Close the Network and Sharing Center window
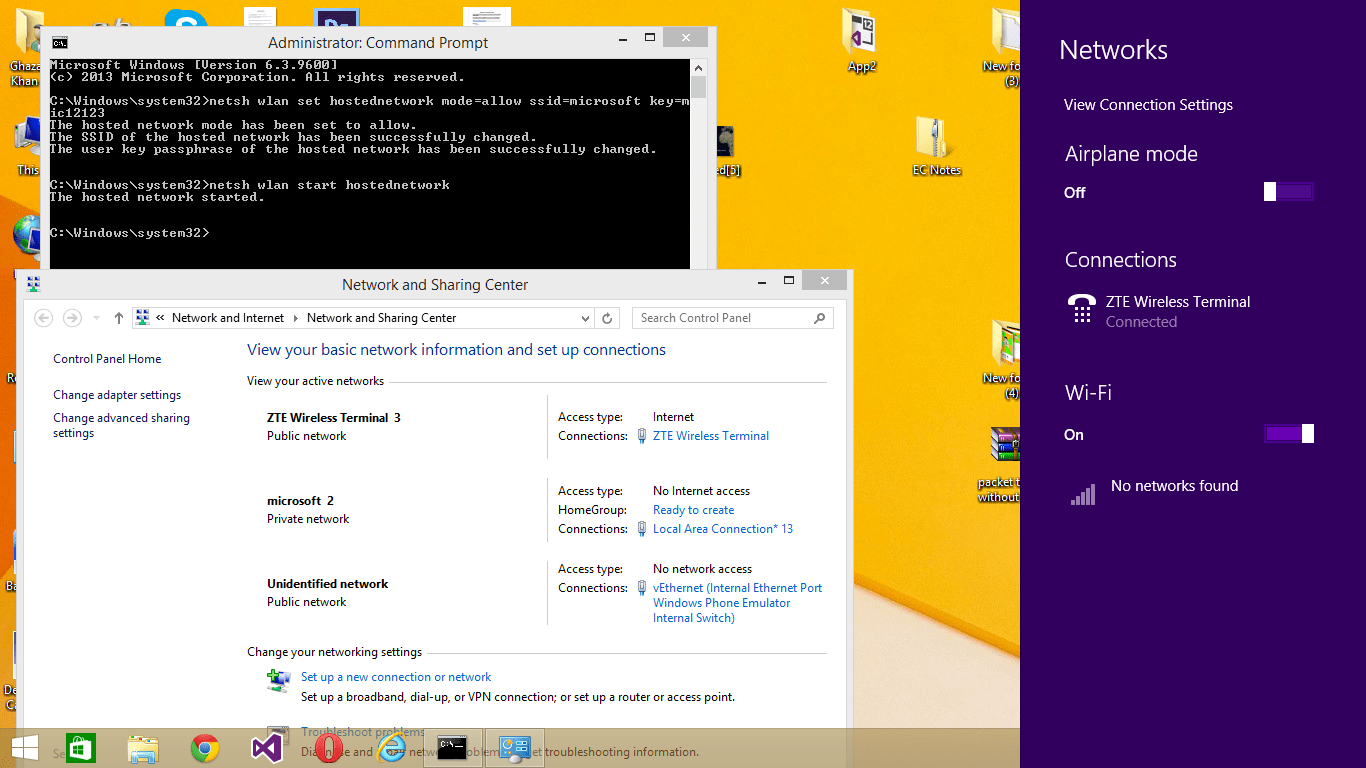 (x=824, y=280)
